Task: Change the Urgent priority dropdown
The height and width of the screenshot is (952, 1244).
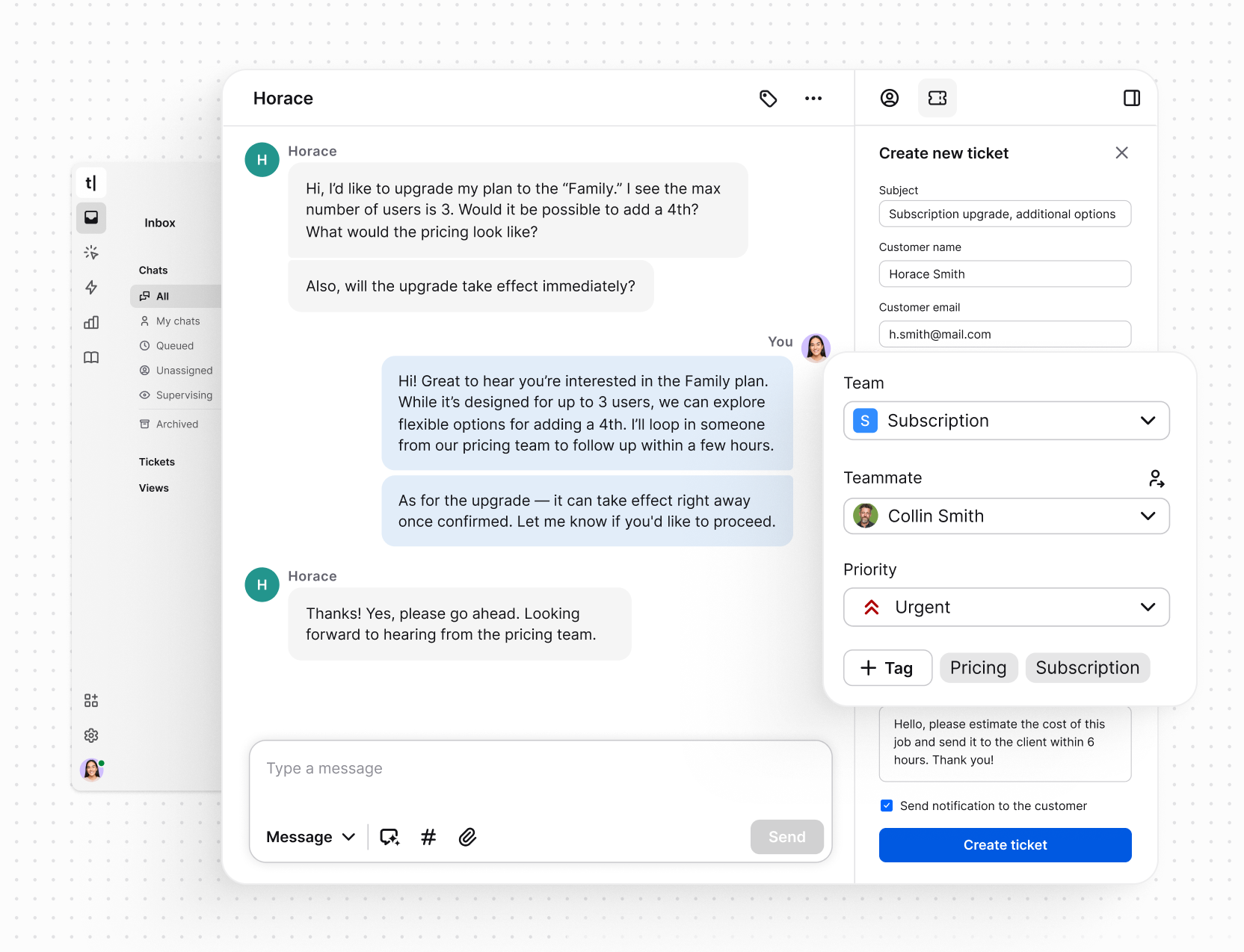Action: (x=1006, y=608)
